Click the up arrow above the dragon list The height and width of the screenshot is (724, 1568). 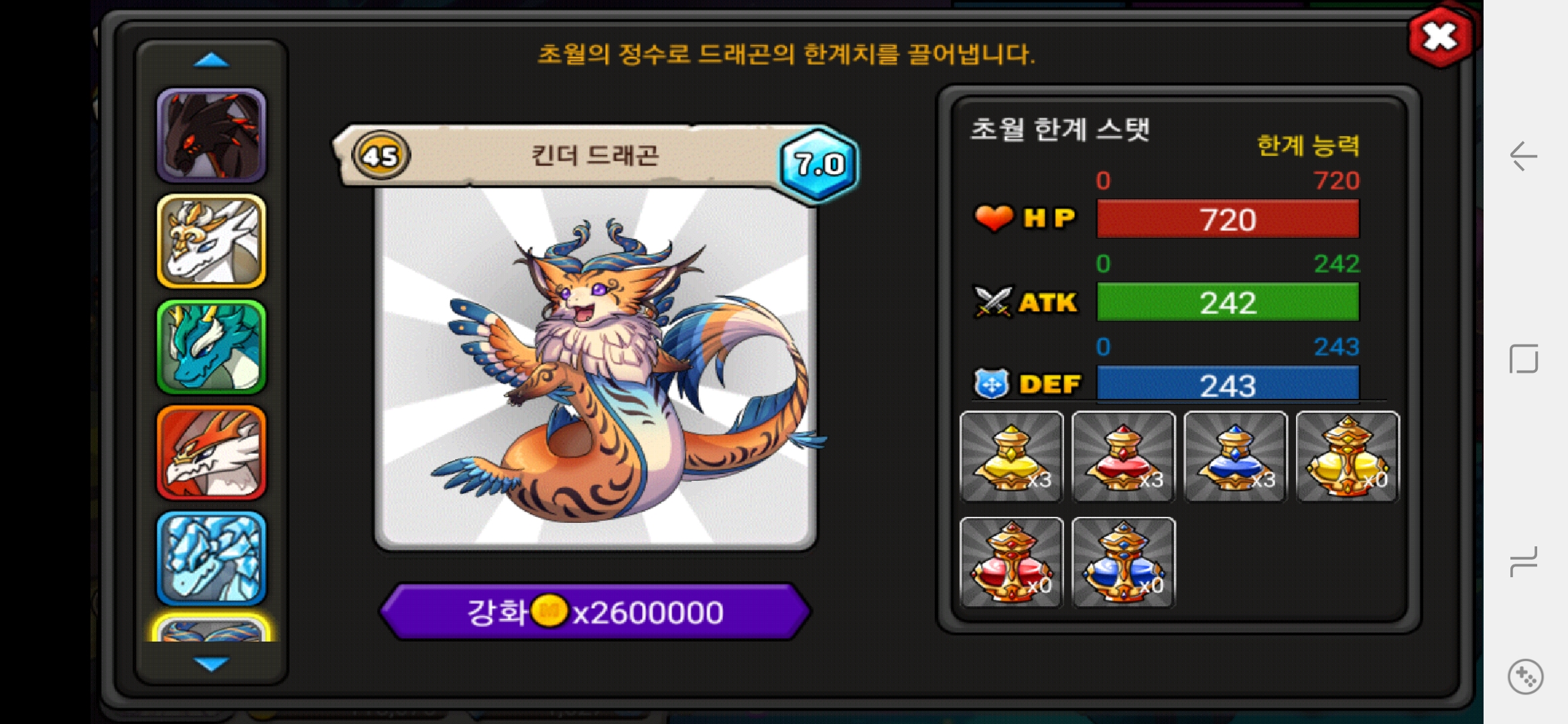211,60
